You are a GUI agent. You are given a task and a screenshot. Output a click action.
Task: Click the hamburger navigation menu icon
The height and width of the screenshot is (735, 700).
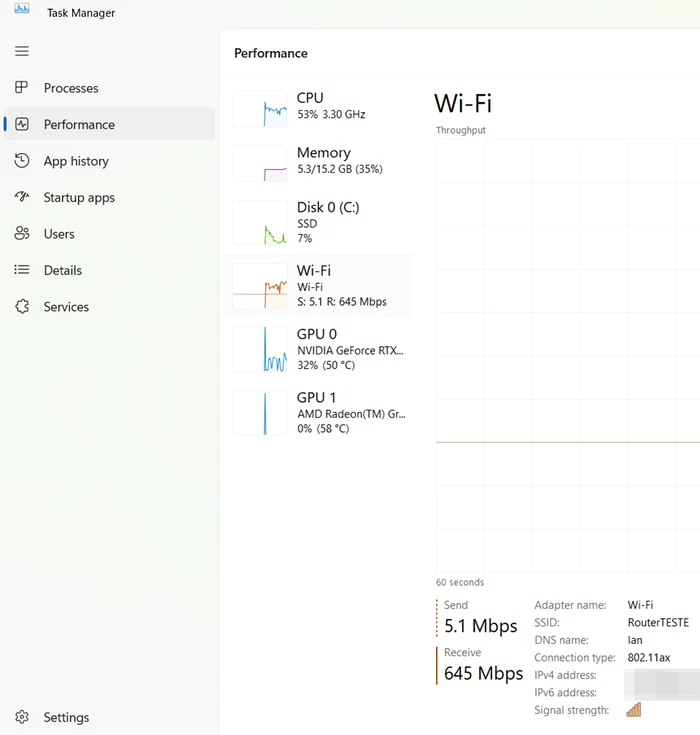(x=22, y=51)
